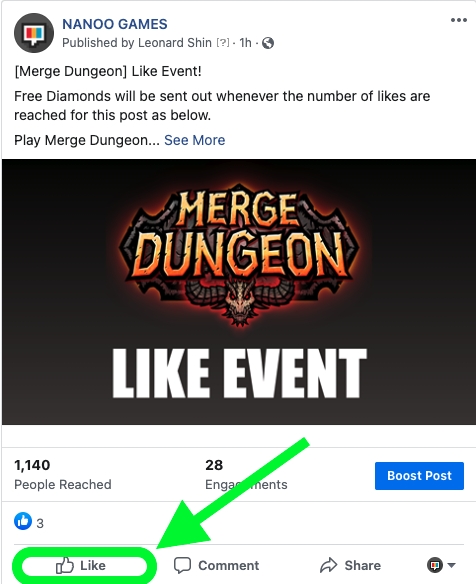The image size is (476, 584).
Task: Expand post text with See More
Action: [x=194, y=140]
